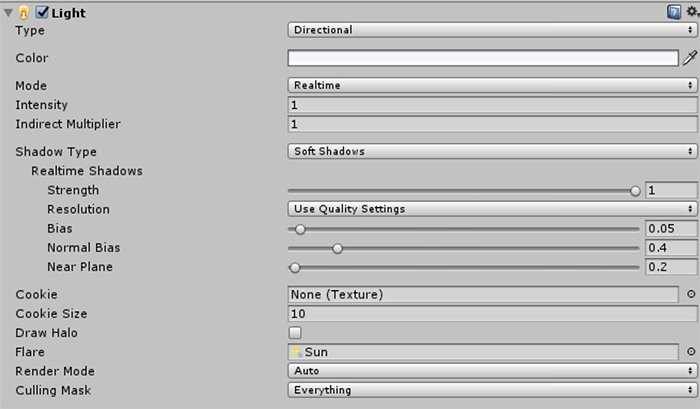Click the Sun flare asset icon
Viewport: 700px width, 409px height.
click(x=297, y=352)
